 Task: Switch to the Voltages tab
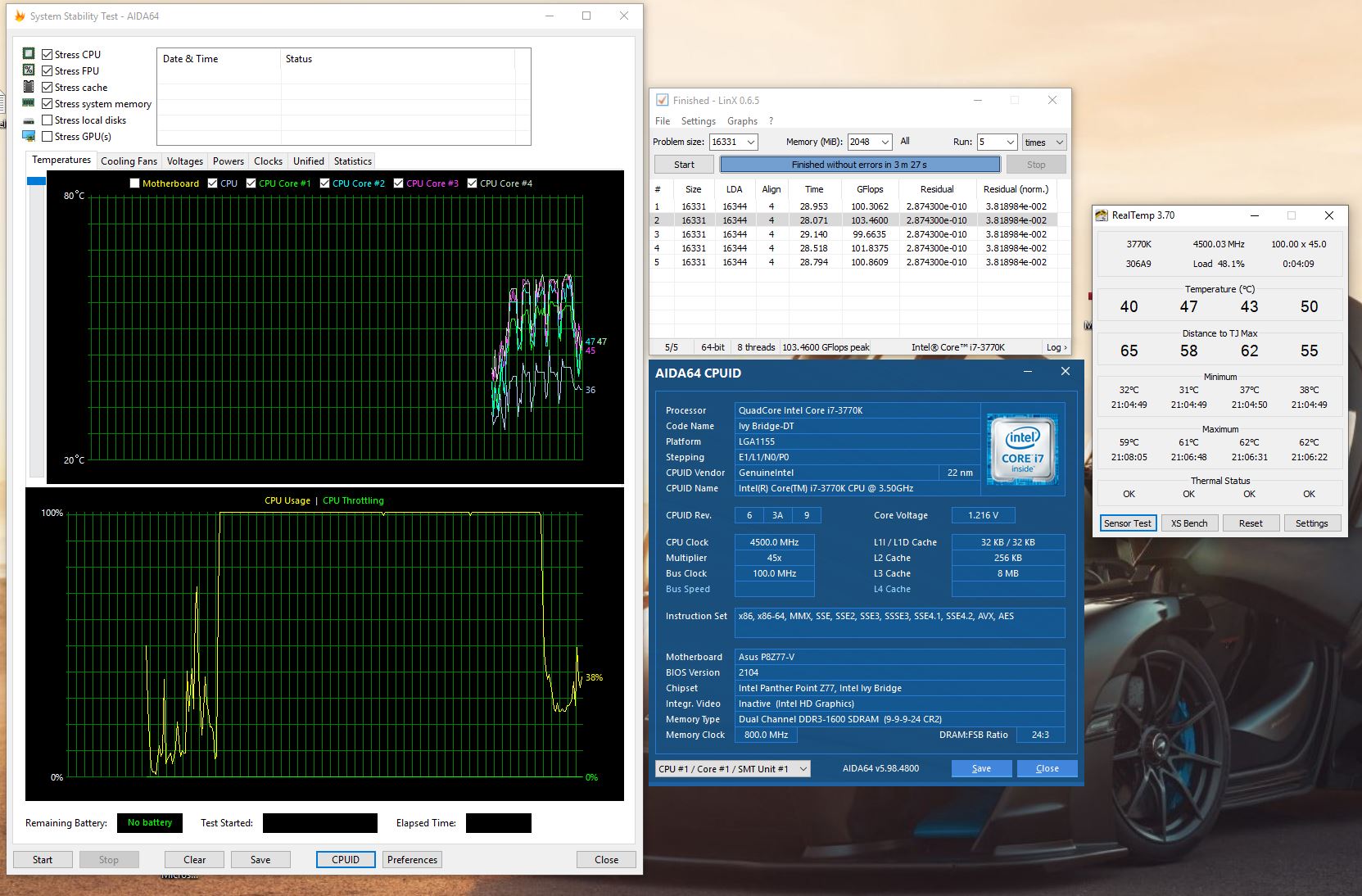click(x=184, y=161)
